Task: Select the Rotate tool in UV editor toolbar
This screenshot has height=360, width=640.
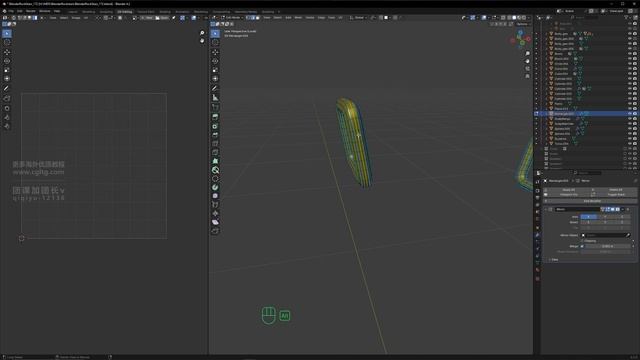Action: pyautogui.click(x=7, y=61)
